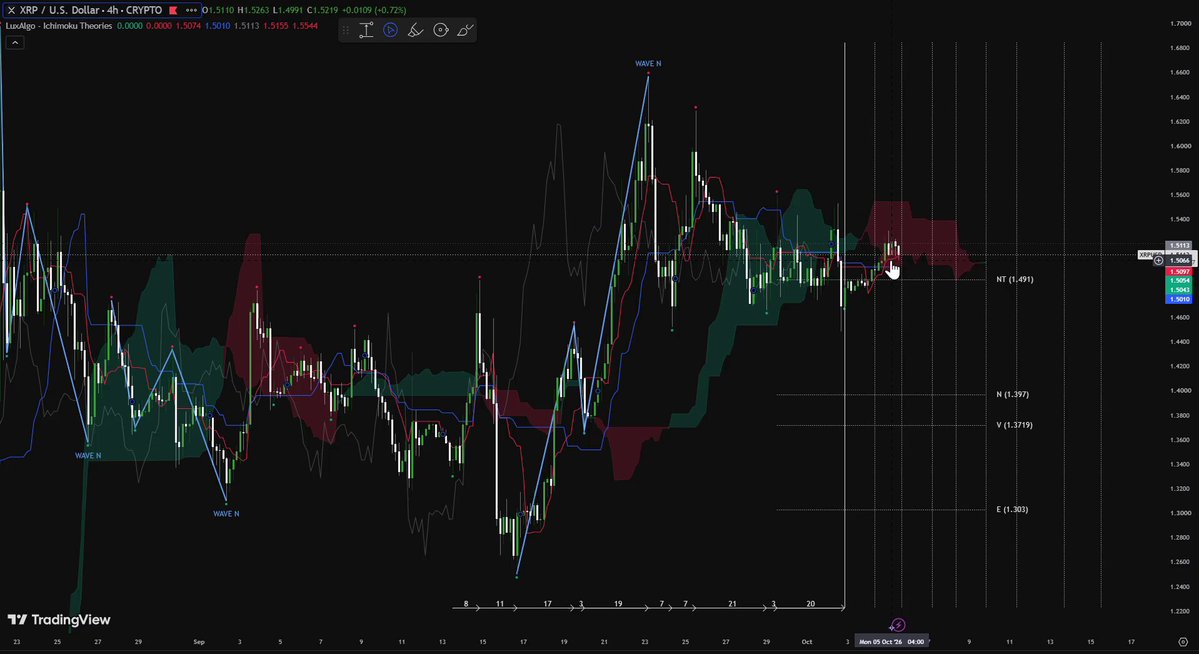Click the LuxAlgo - Ichimoku Theories indicator title
Viewport: 1199px width, 654px height.
[x=59, y=26]
